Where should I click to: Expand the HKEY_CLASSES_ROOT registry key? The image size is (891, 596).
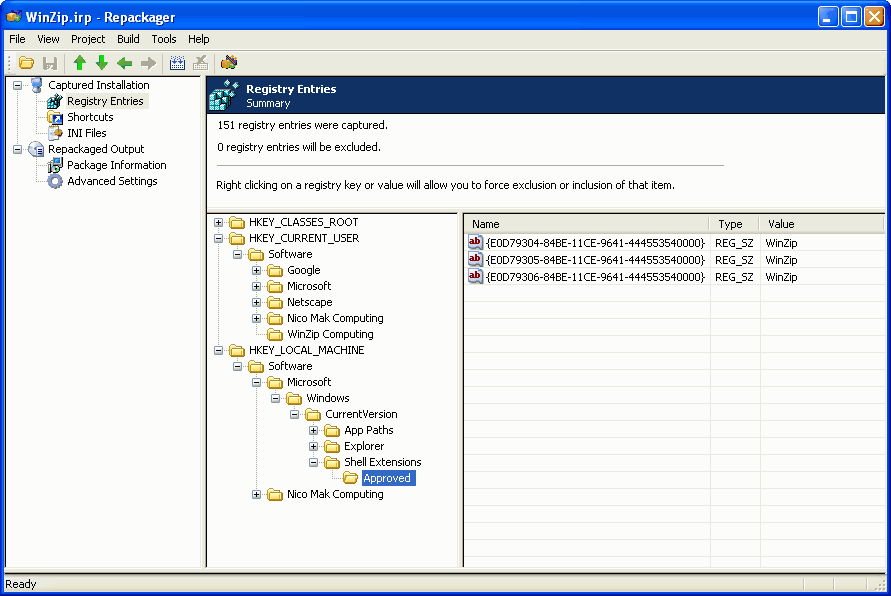pos(219,222)
